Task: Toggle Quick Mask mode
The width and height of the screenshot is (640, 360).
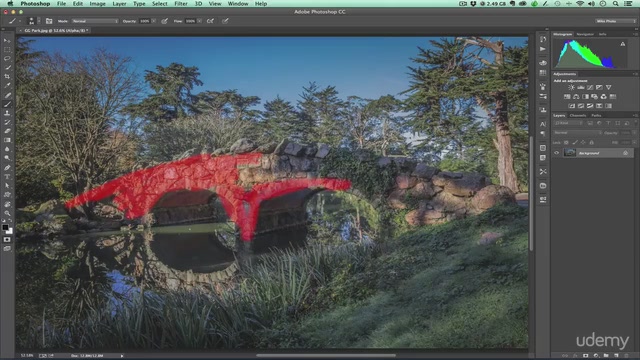Action: click(x=7, y=240)
